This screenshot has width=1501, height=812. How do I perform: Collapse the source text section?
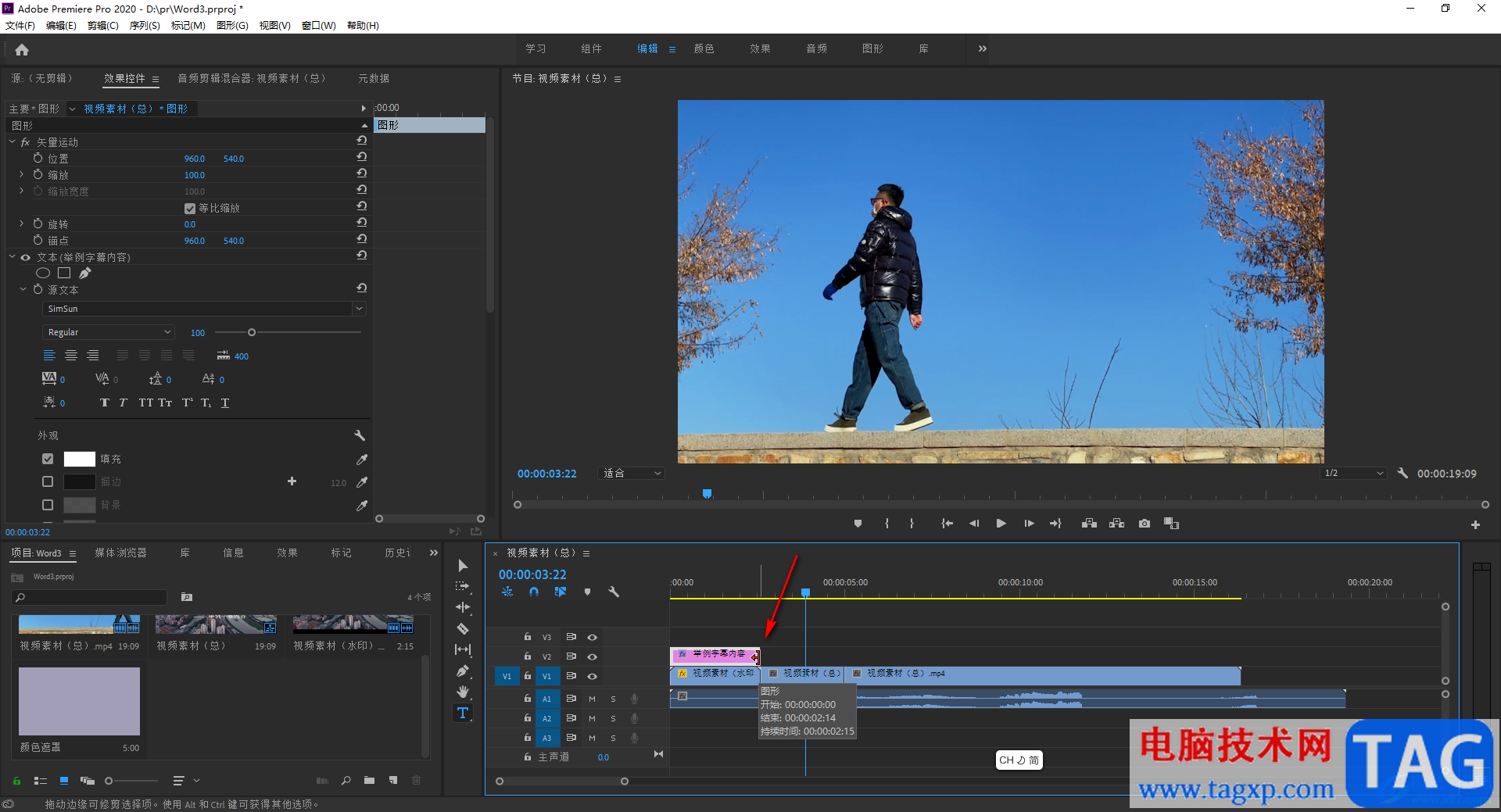[23, 289]
